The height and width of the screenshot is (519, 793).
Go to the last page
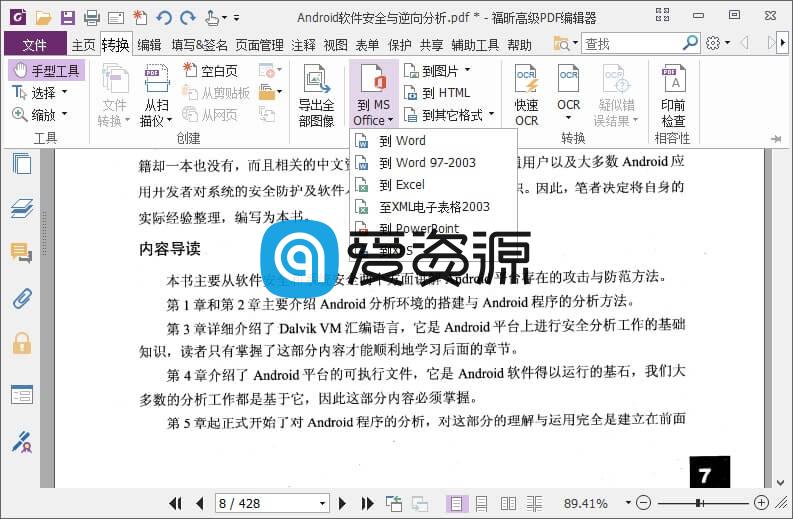pos(367,503)
